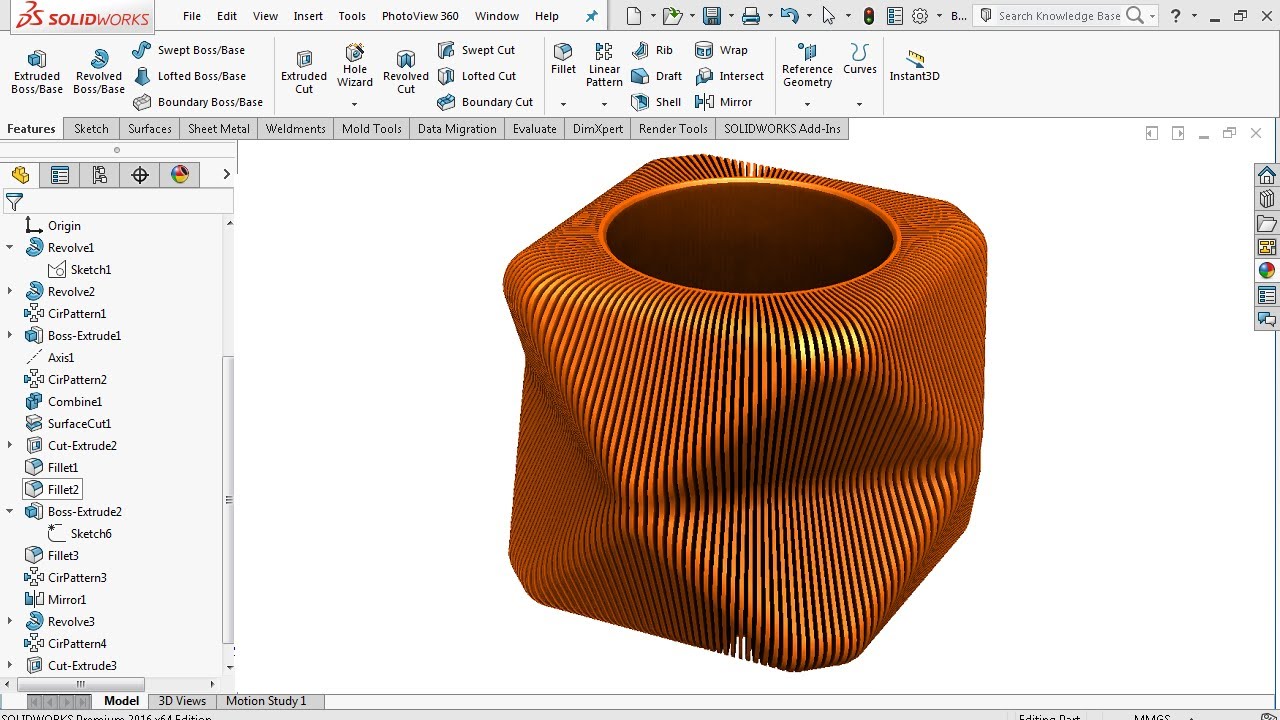This screenshot has height=720, width=1280.
Task: Select the Lofted Boss/Base tool
Action: (189, 76)
